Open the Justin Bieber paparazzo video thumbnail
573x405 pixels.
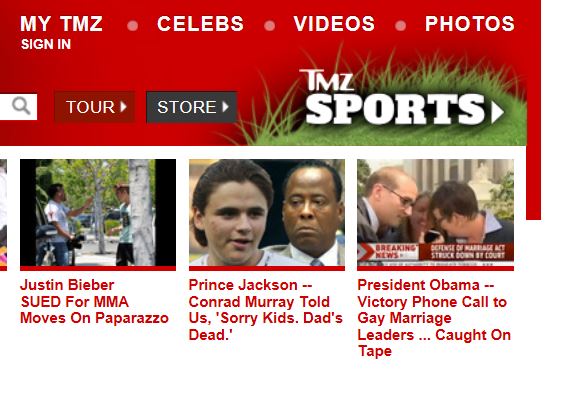pyautogui.click(x=98, y=213)
